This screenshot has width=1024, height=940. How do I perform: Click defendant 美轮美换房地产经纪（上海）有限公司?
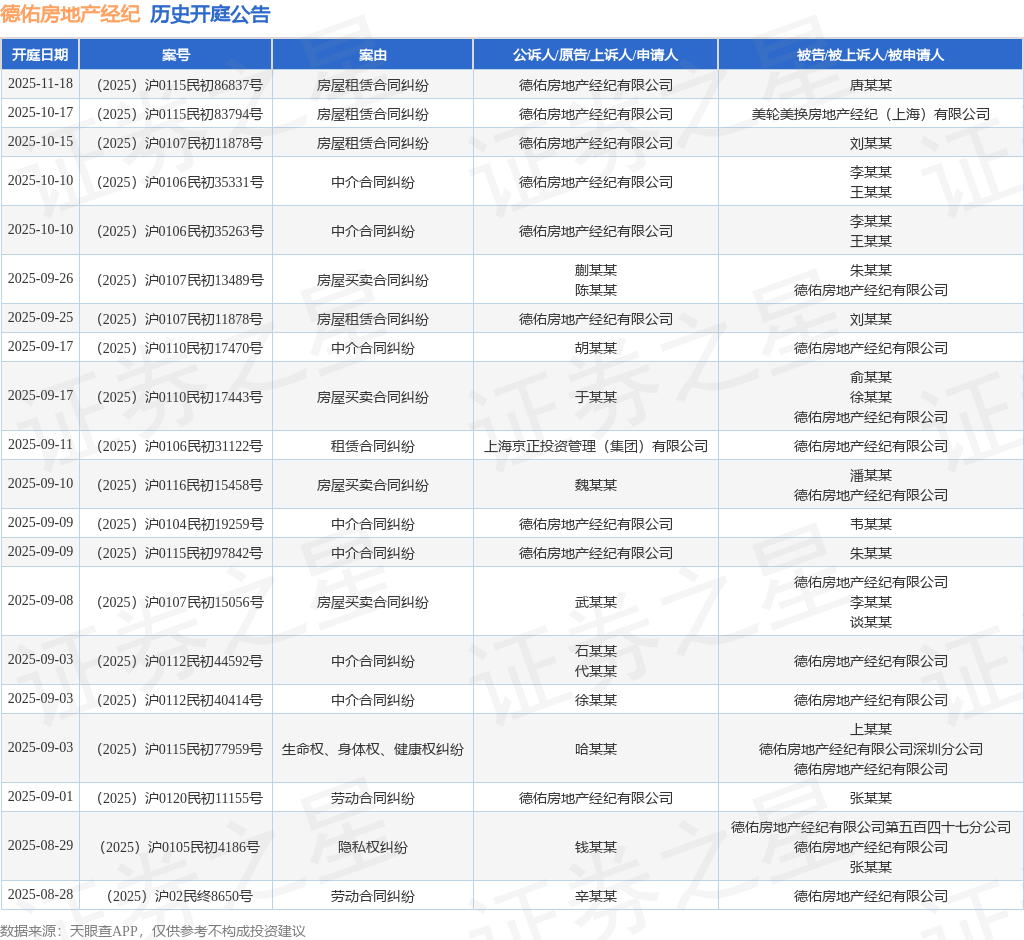coord(871,114)
